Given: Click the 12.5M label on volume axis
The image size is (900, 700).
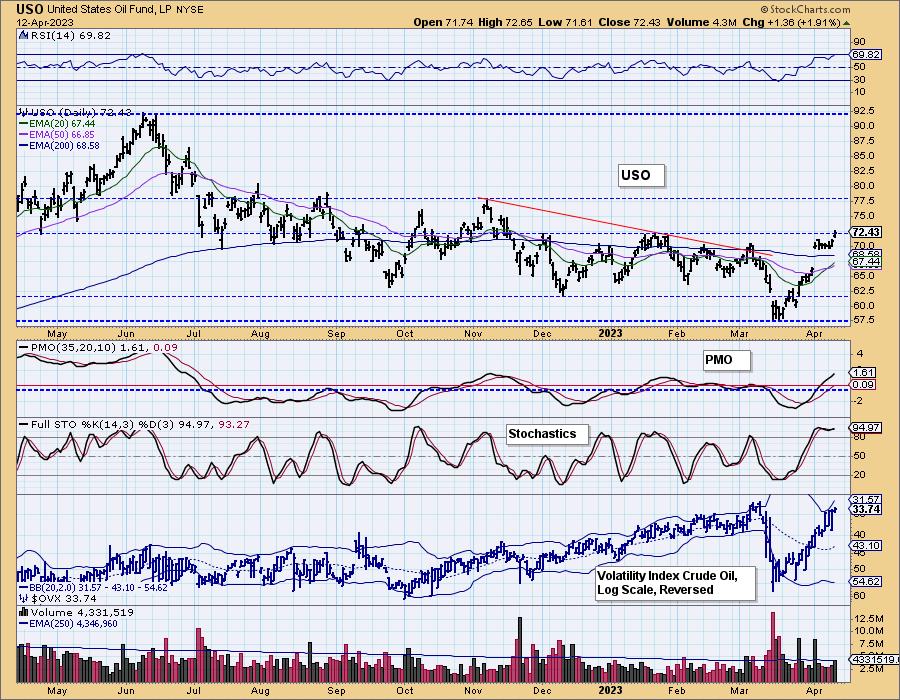Looking at the screenshot, I should point(869,619).
